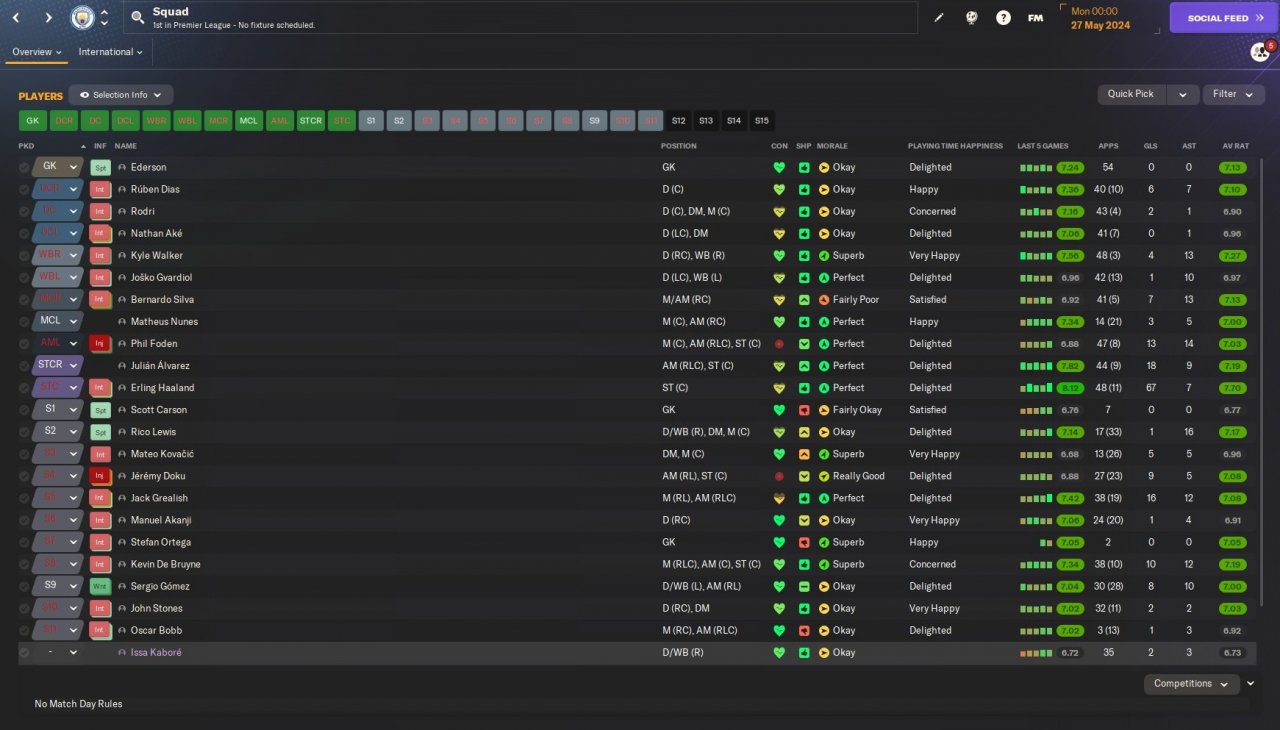Toggle the selection circle for Kyle Walker

coord(24,256)
